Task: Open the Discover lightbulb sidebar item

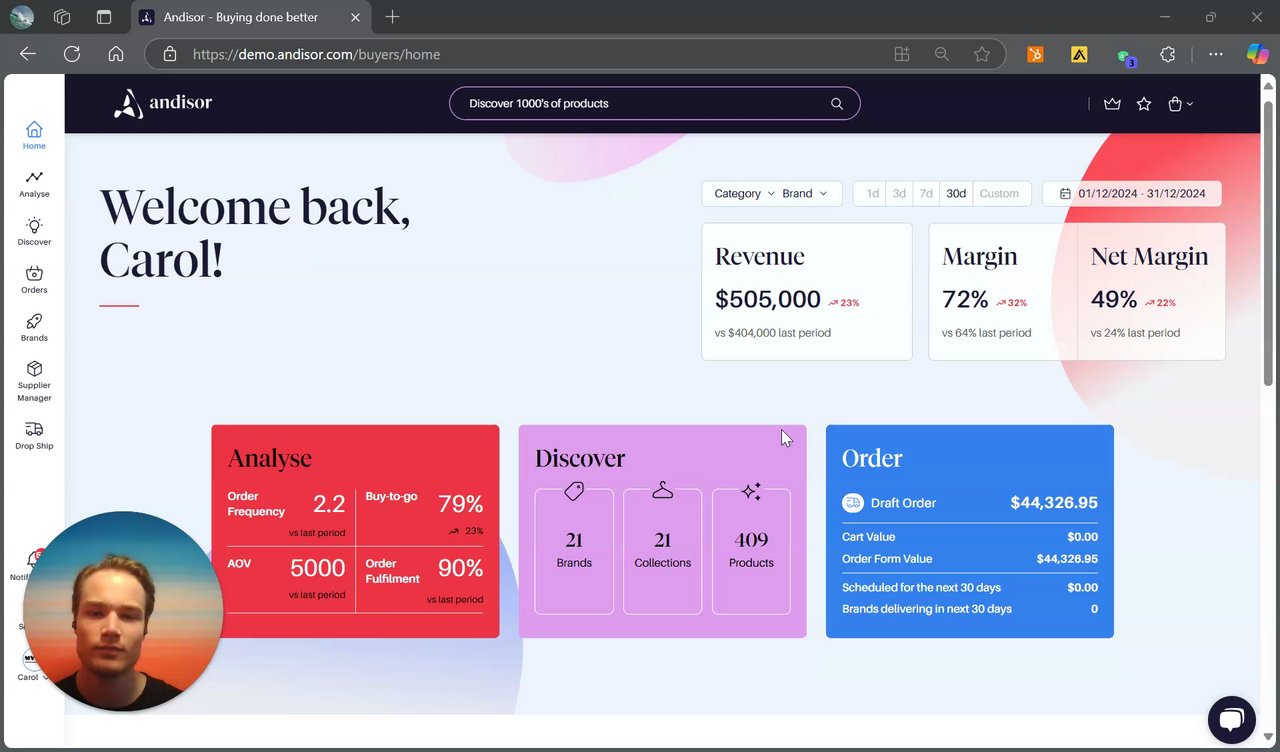Action: [34, 231]
